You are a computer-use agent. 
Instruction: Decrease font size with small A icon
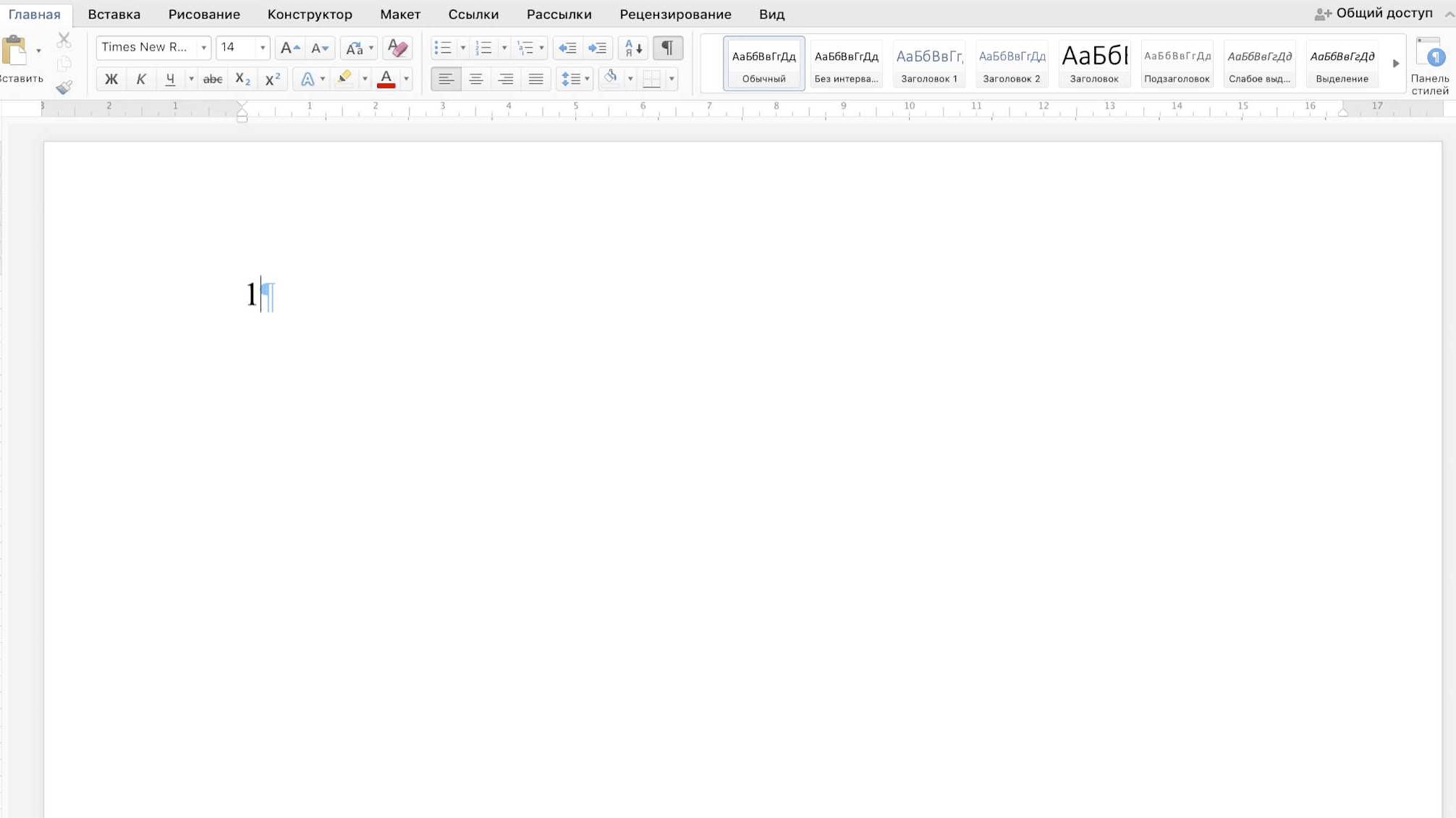pos(319,48)
